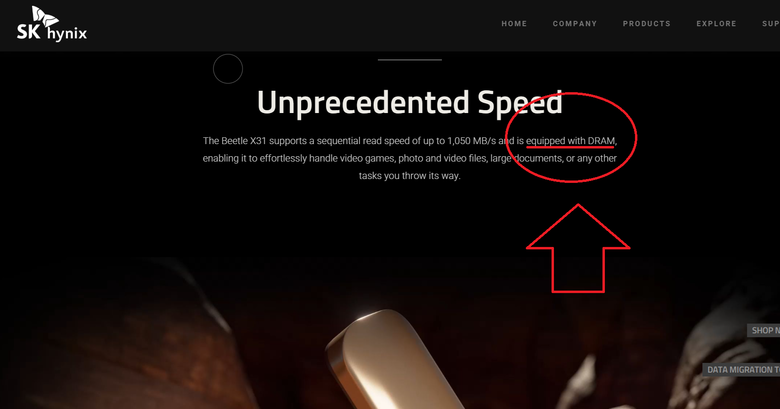Click the Data Migration Tool button
Viewport: 780px width, 409px height.
pyautogui.click(x=741, y=370)
